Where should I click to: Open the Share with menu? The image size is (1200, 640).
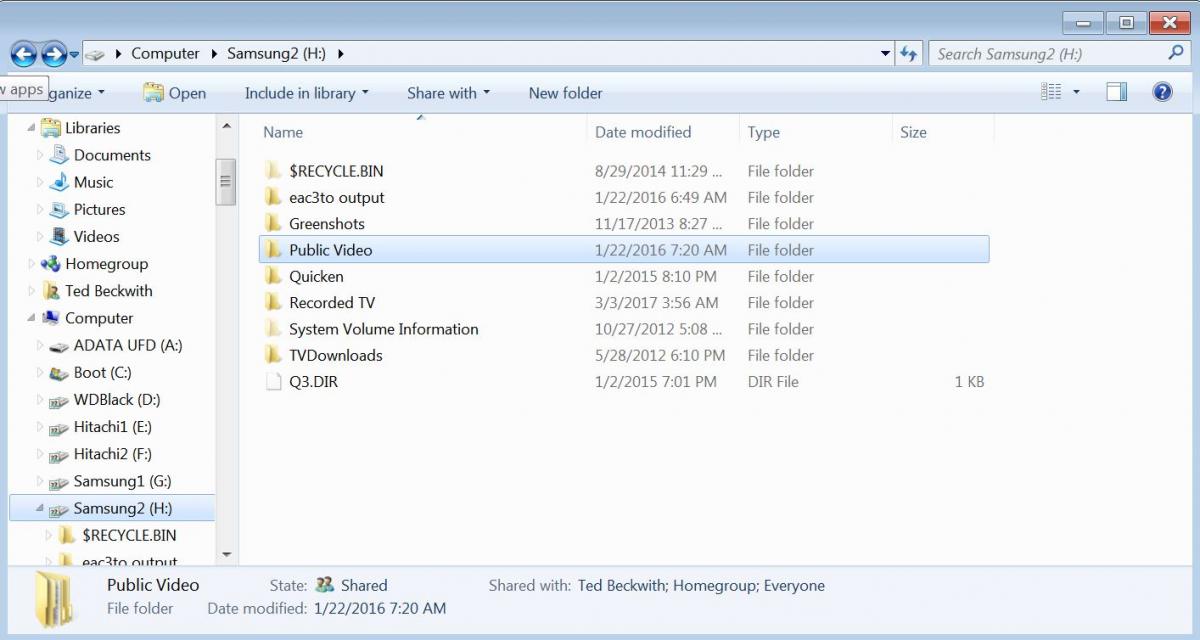click(x=448, y=93)
